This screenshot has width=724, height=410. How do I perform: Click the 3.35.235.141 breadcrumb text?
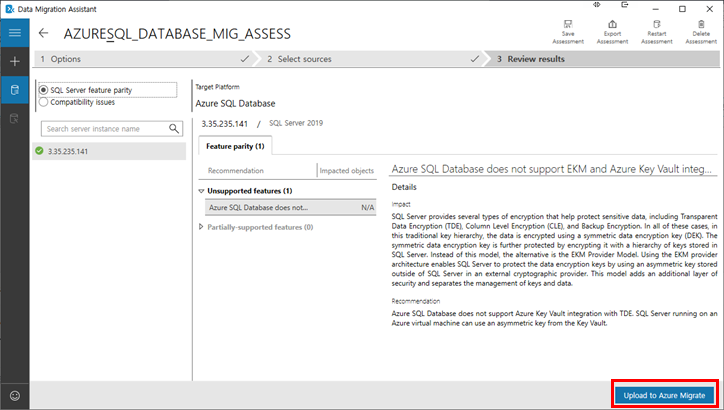(224, 124)
